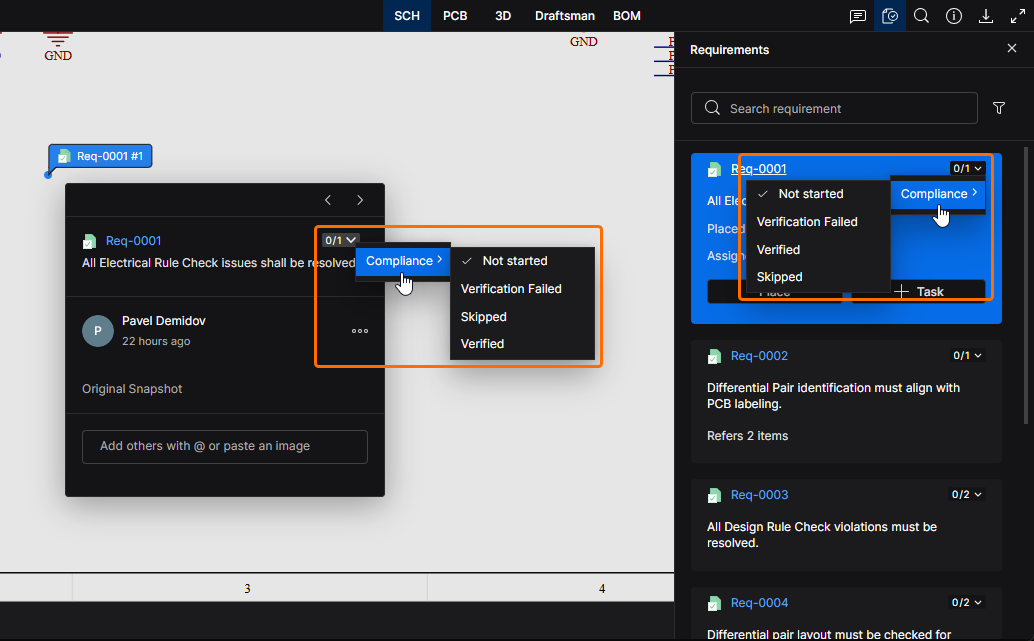Open the requirements filter funnel

[999, 108]
